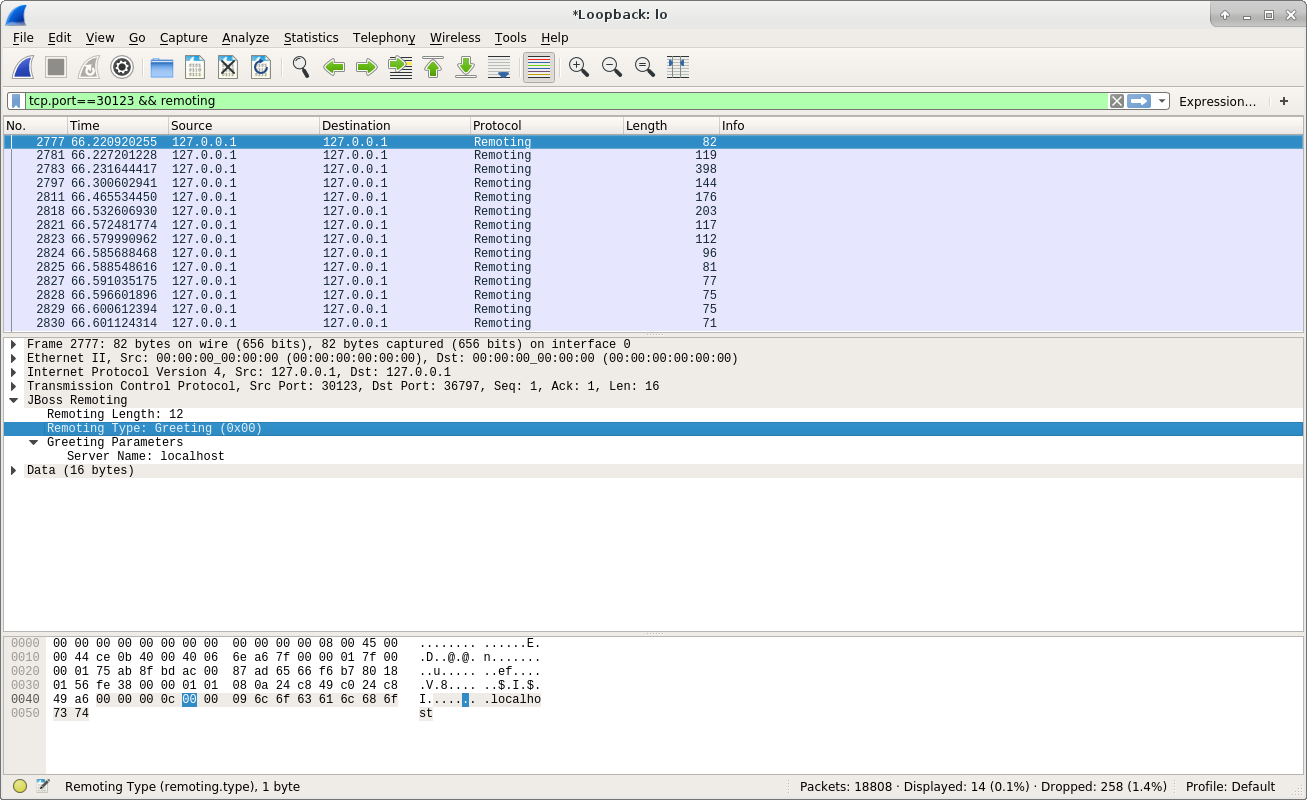
Task: Close the capture file icon
Action: click(x=228, y=67)
